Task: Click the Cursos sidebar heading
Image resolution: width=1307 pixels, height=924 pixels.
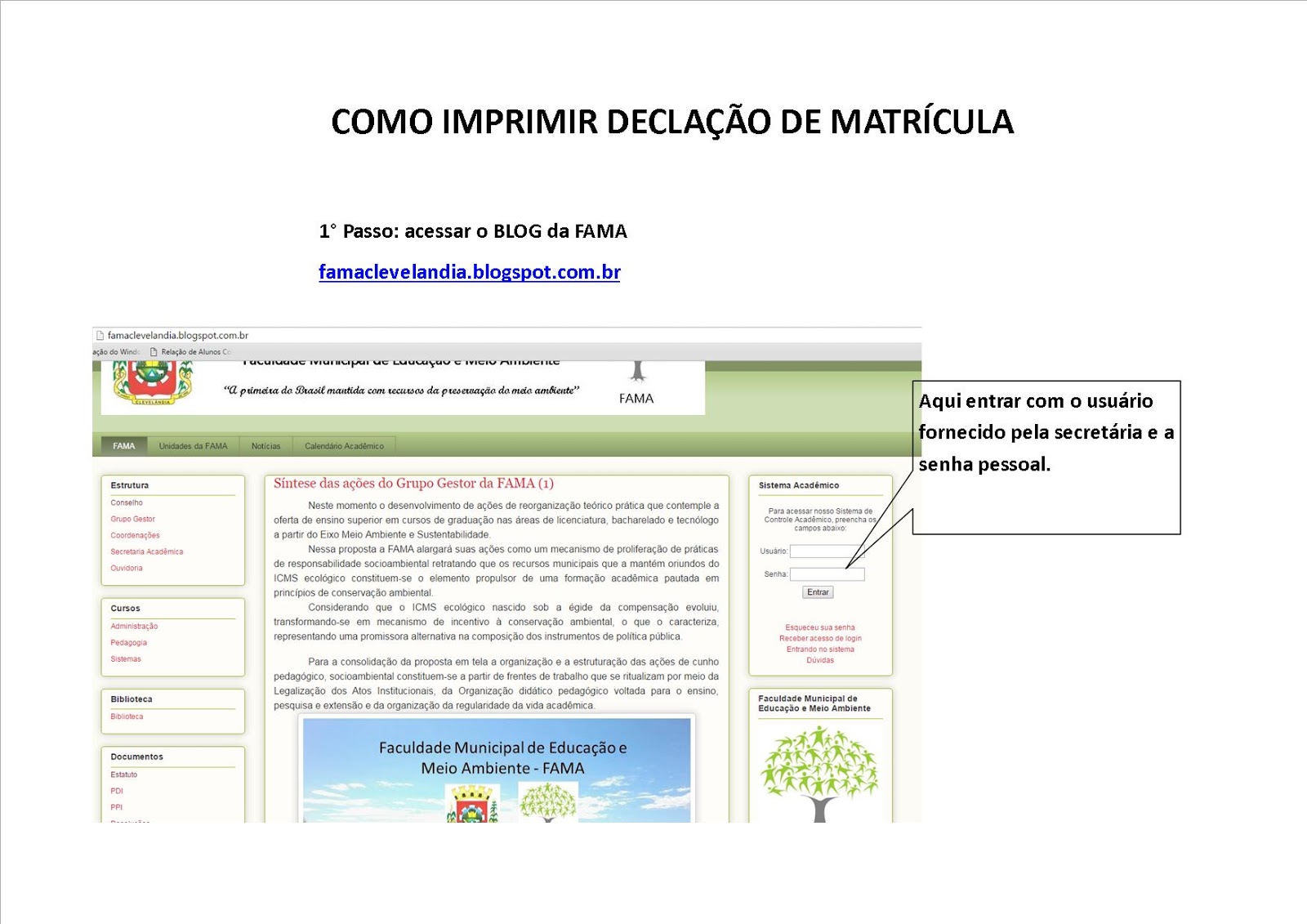Action: (126, 609)
